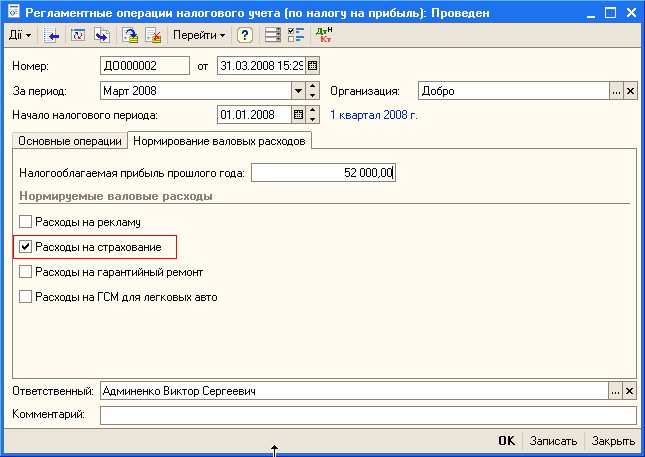This screenshot has width=645, height=457.
Task: Select the Нормирование валовых расходов tab
Action: 219,141
